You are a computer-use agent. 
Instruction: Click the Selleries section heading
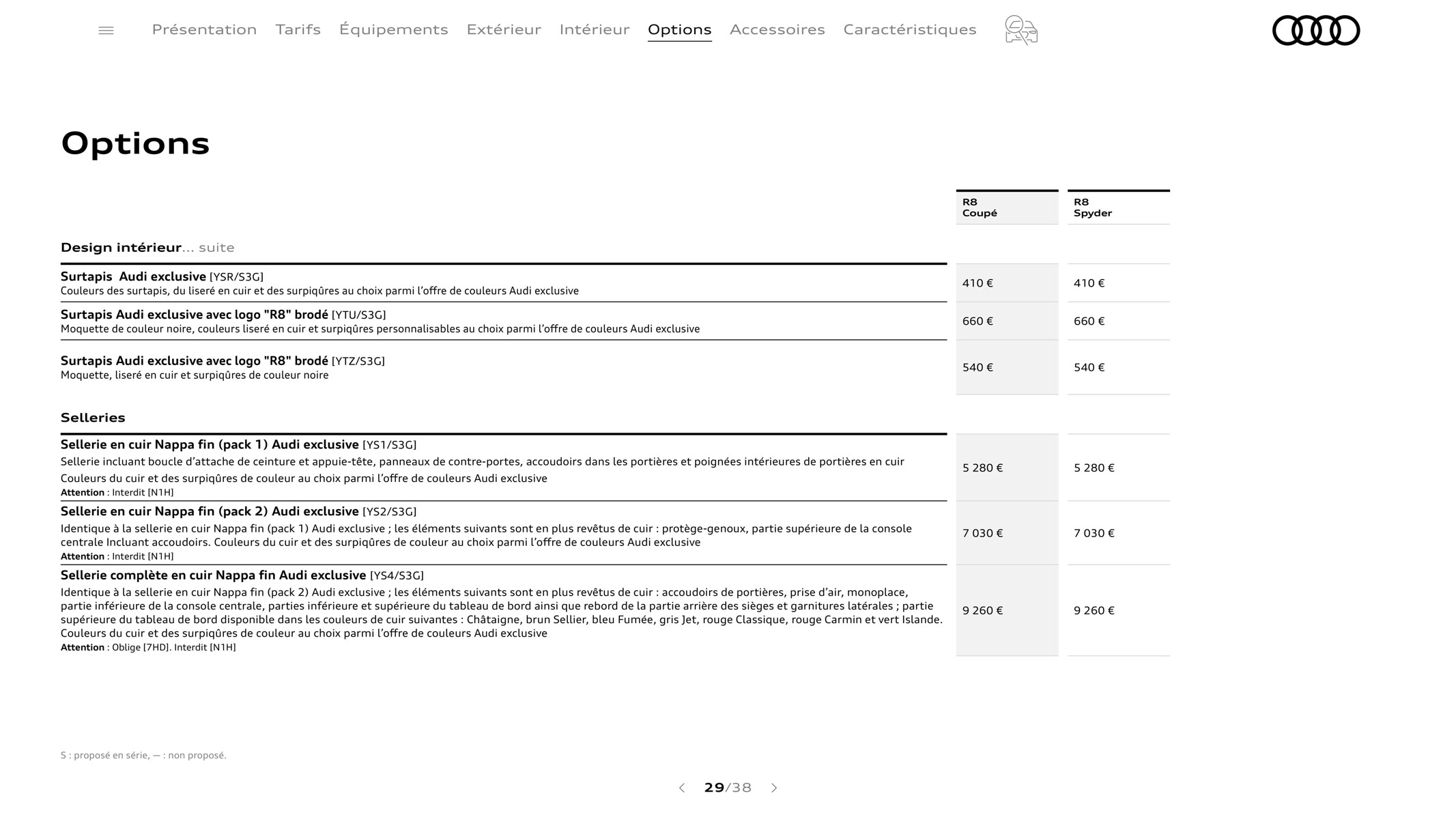tap(93, 417)
